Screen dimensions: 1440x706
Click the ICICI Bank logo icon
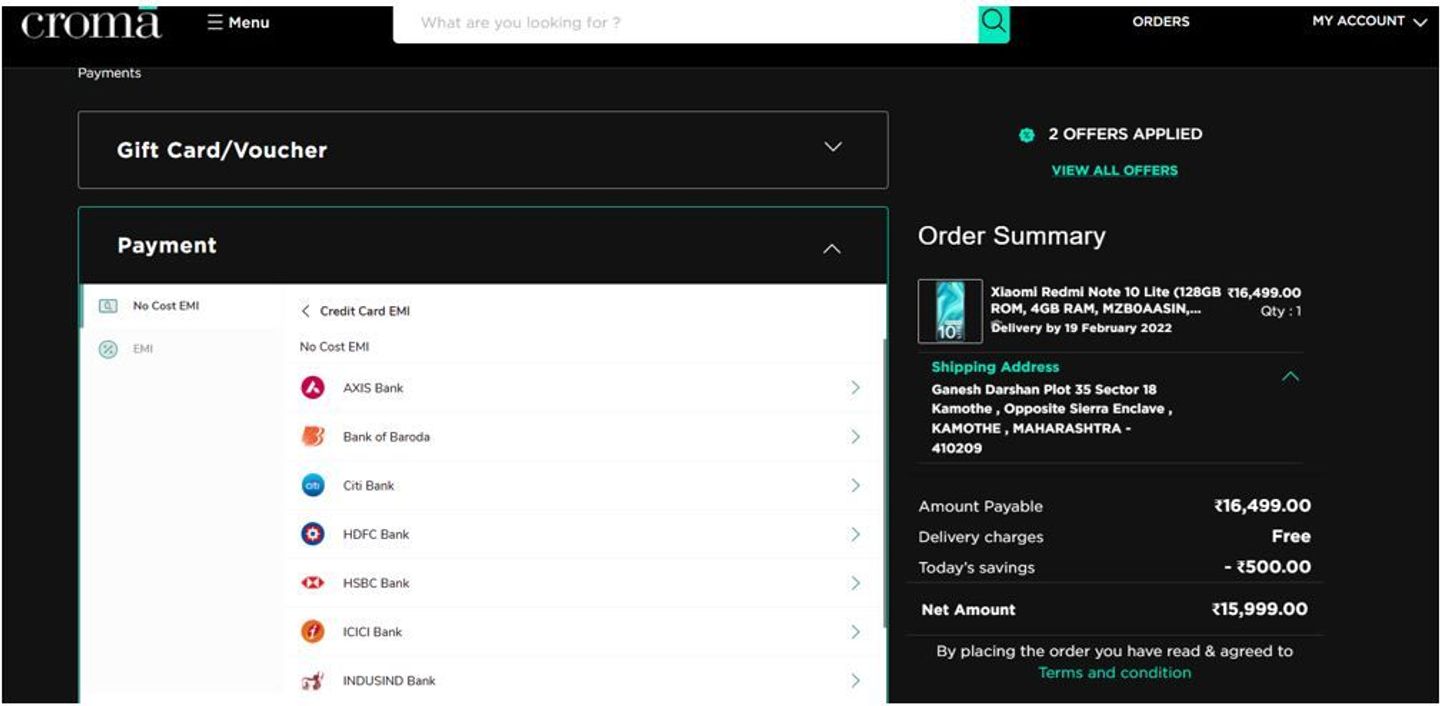click(x=313, y=632)
